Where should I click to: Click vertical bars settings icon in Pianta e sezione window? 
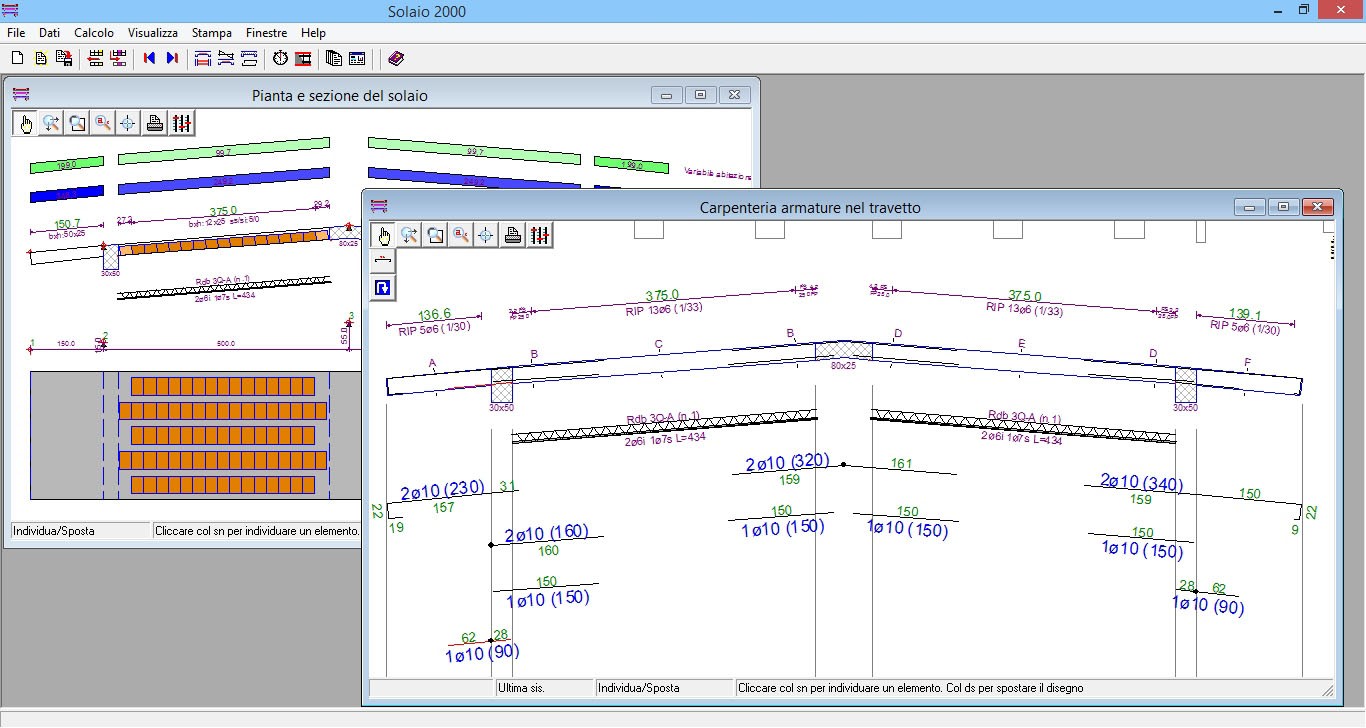click(181, 123)
